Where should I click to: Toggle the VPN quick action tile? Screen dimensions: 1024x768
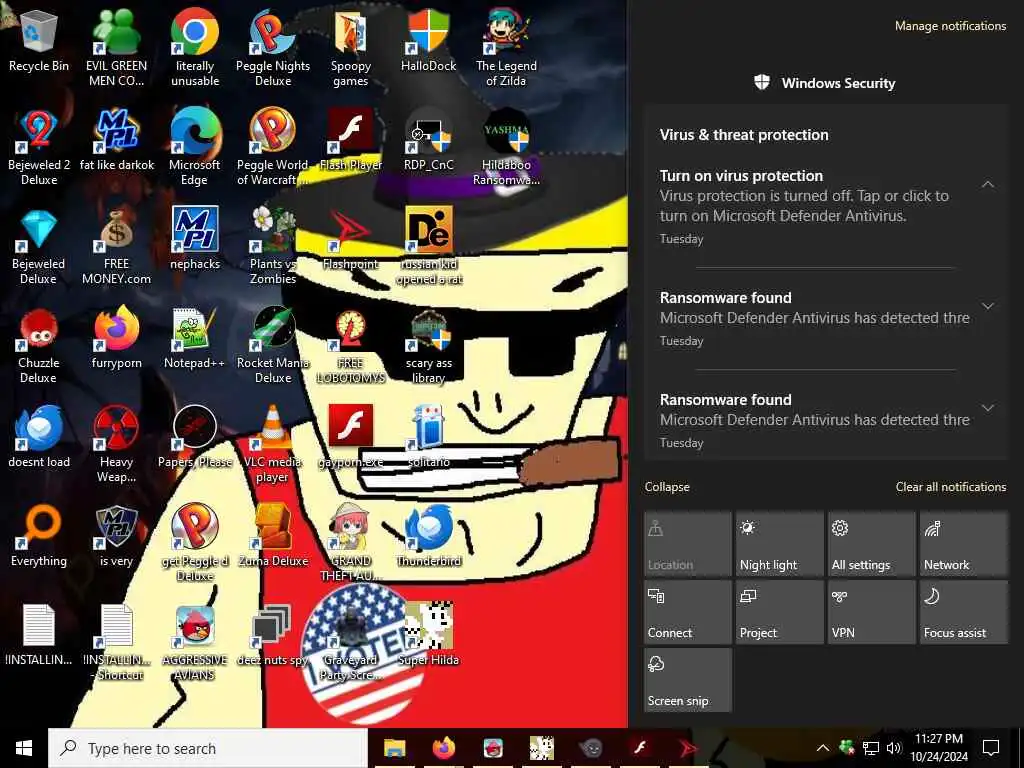871,612
